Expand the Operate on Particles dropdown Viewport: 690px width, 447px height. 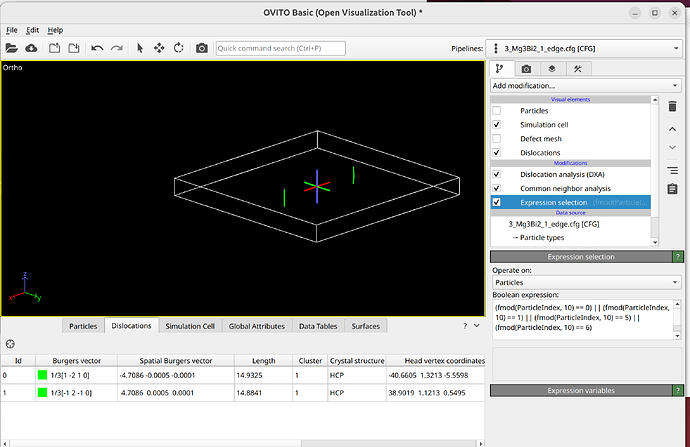pos(585,282)
